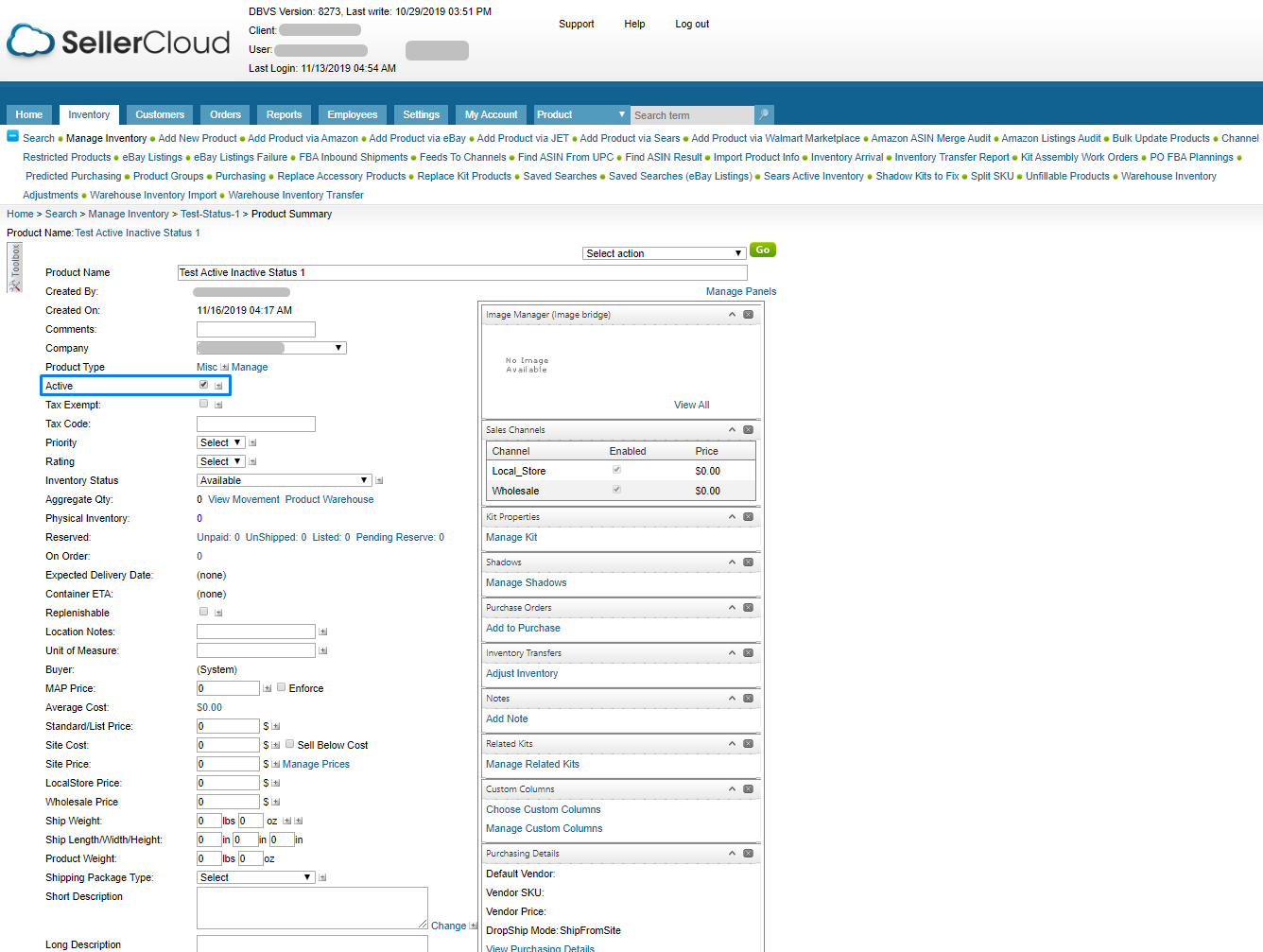The height and width of the screenshot is (952, 1263).
Task: Open the Shipping Package Type dropdown
Action: pos(255,877)
